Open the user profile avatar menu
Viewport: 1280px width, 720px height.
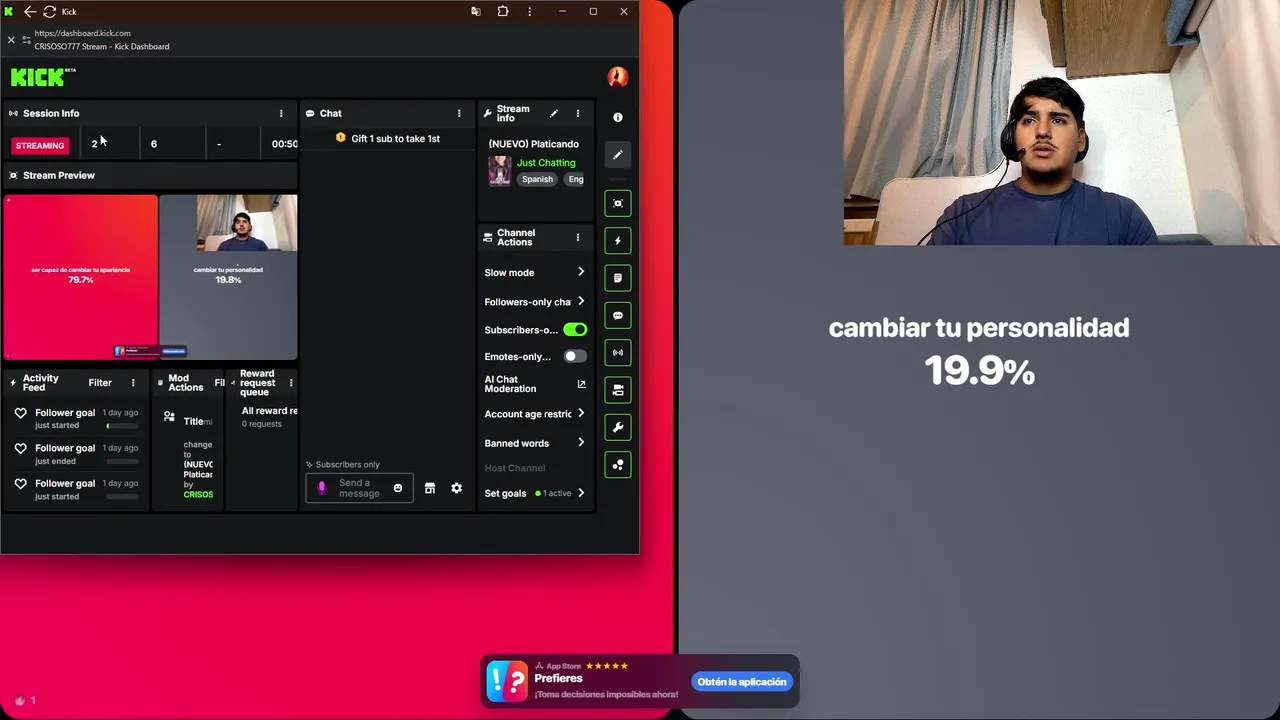[618, 77]
